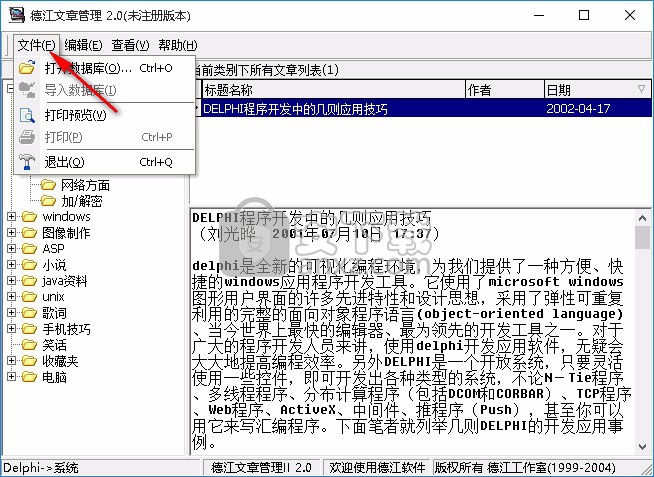The height and width of the screenshot is (477, 654).
Task: Click the folder icon beside 网络方面
Action: point(48,185)
